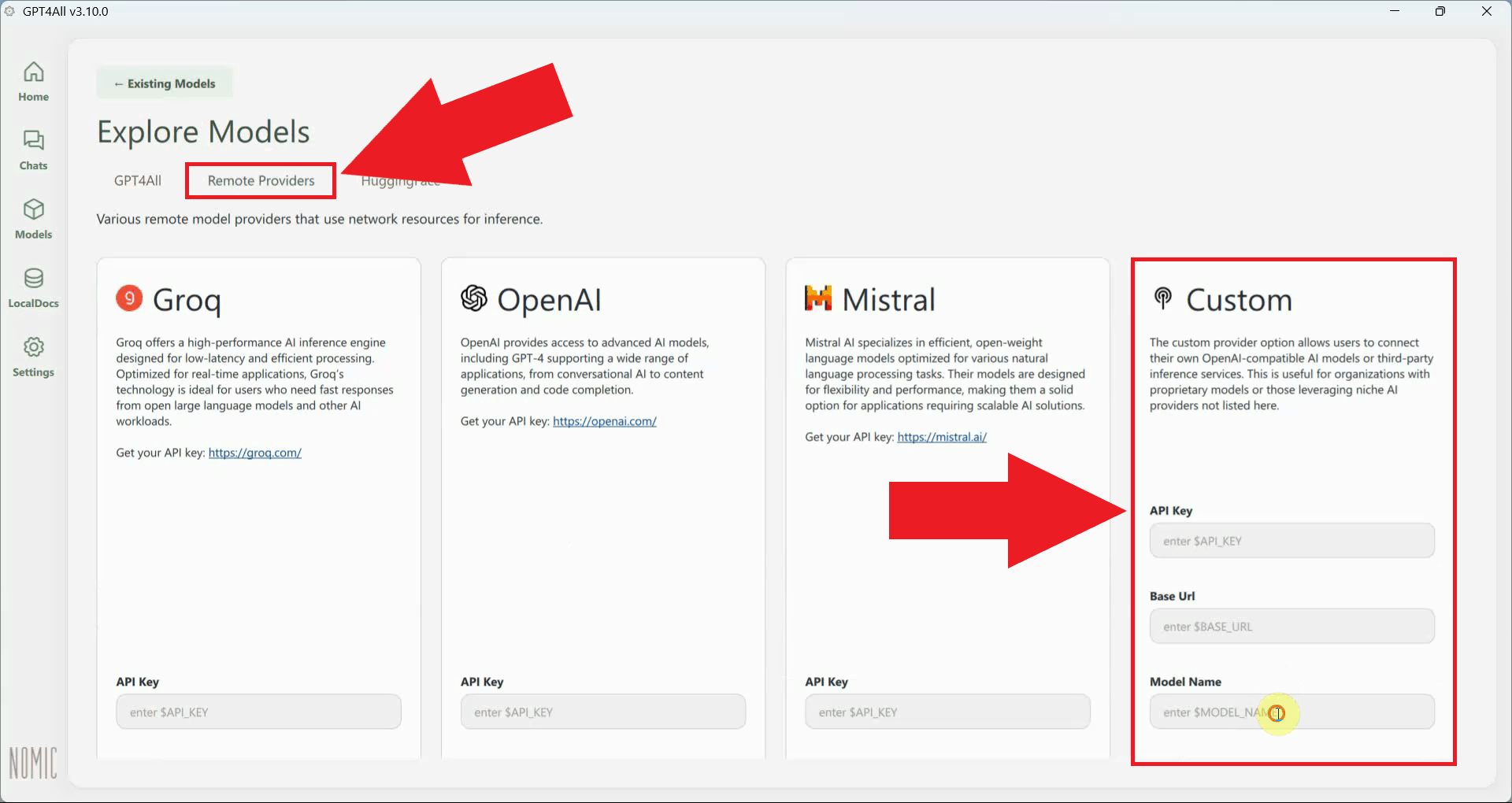Click the Groq provider logo

pos(128,298)
